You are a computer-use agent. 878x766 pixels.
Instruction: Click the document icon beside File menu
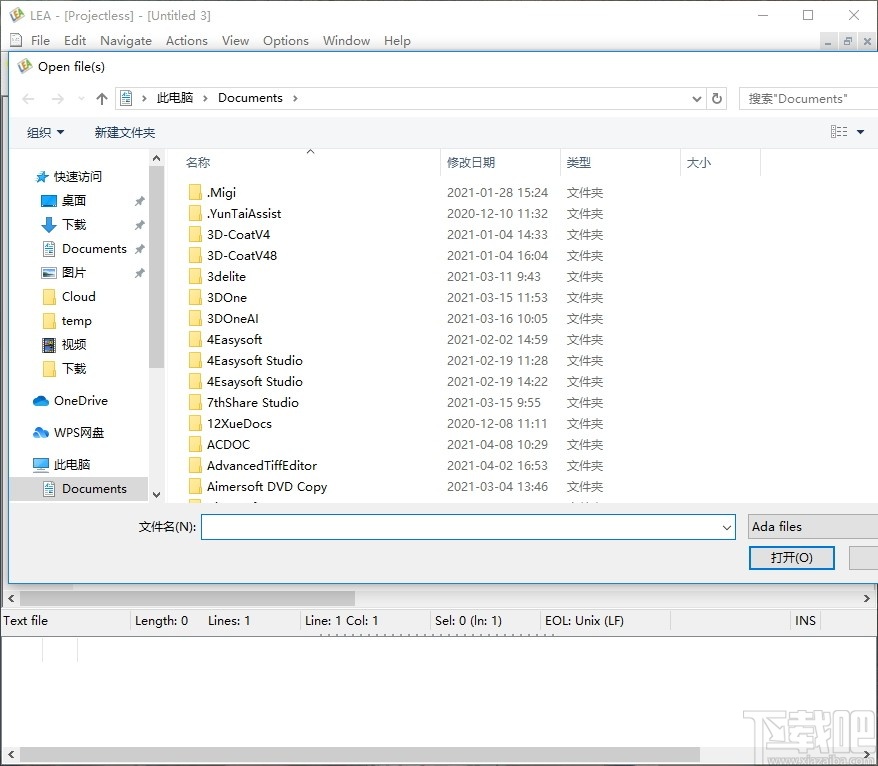click(16, 40)
